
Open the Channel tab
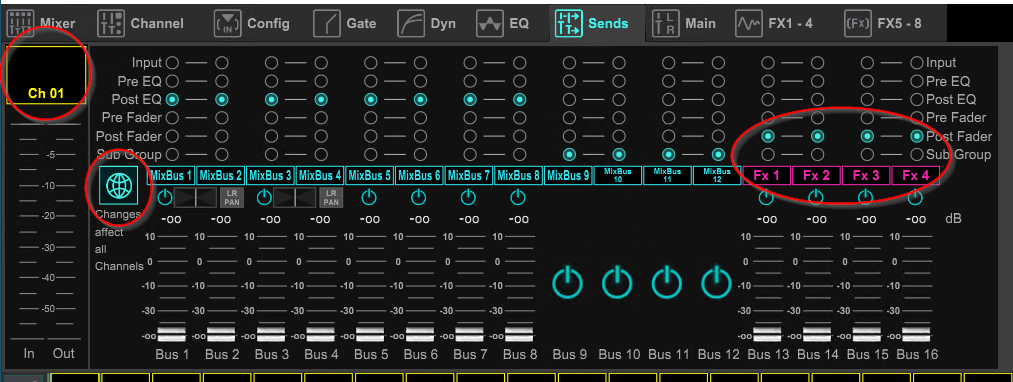click(141, 24)
